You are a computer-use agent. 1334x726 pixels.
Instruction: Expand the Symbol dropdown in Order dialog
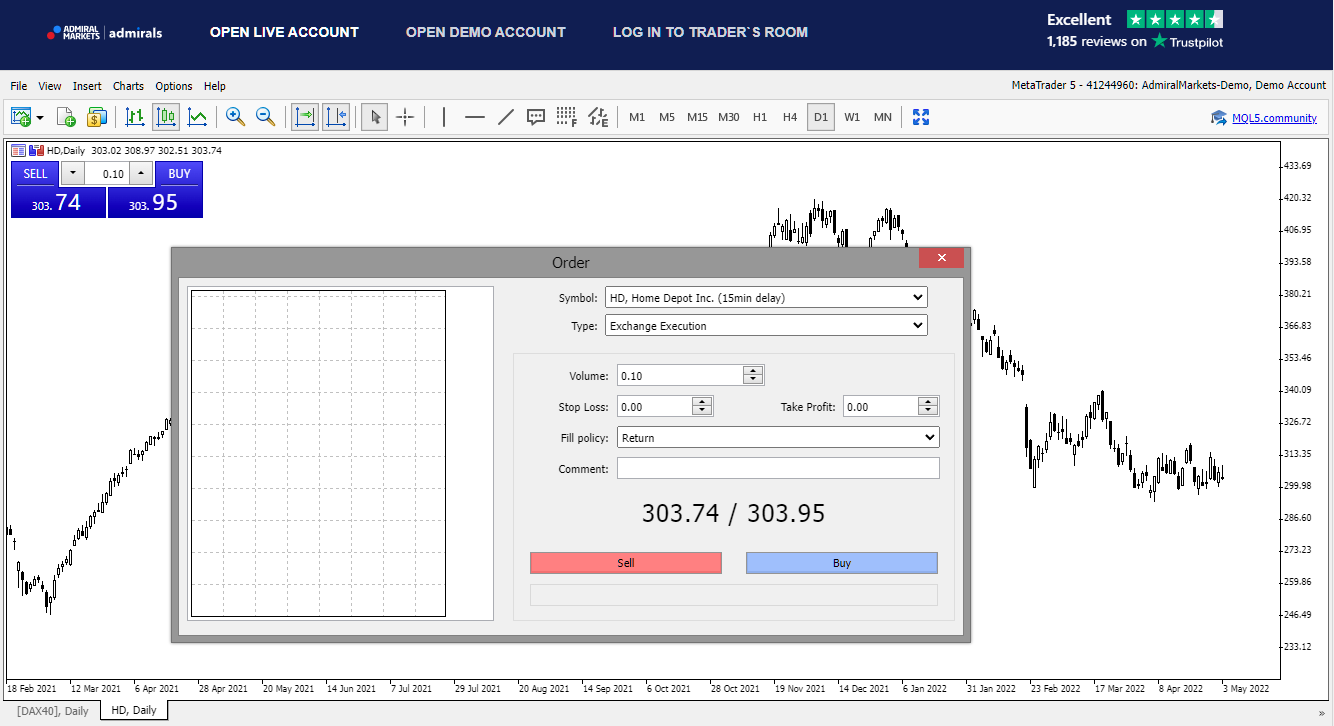pyautogui.click(x=766, y=297)
